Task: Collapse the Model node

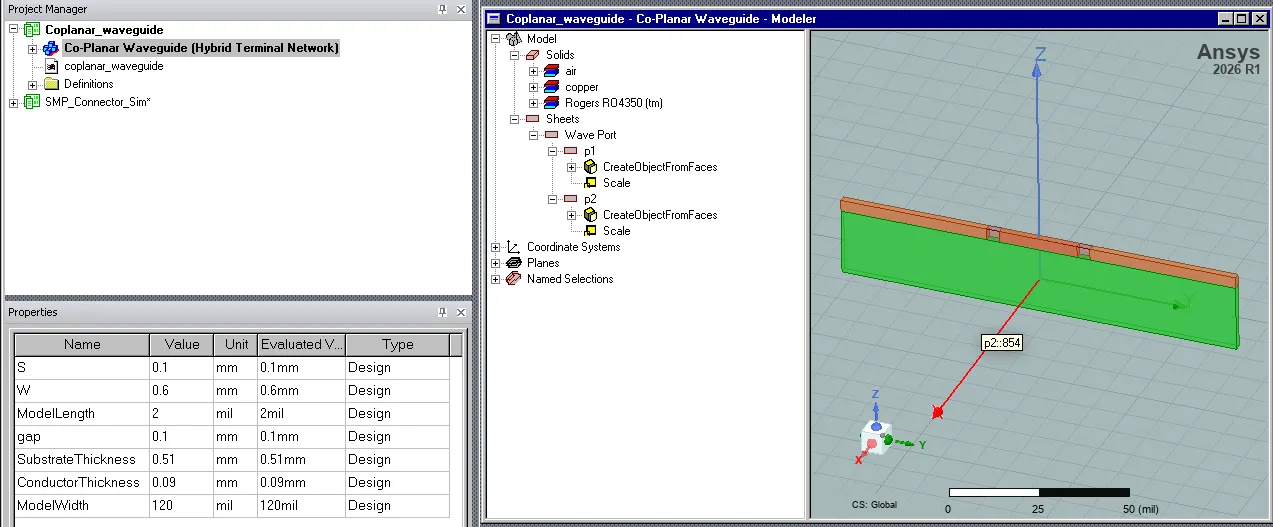Action: click(496, 39)
